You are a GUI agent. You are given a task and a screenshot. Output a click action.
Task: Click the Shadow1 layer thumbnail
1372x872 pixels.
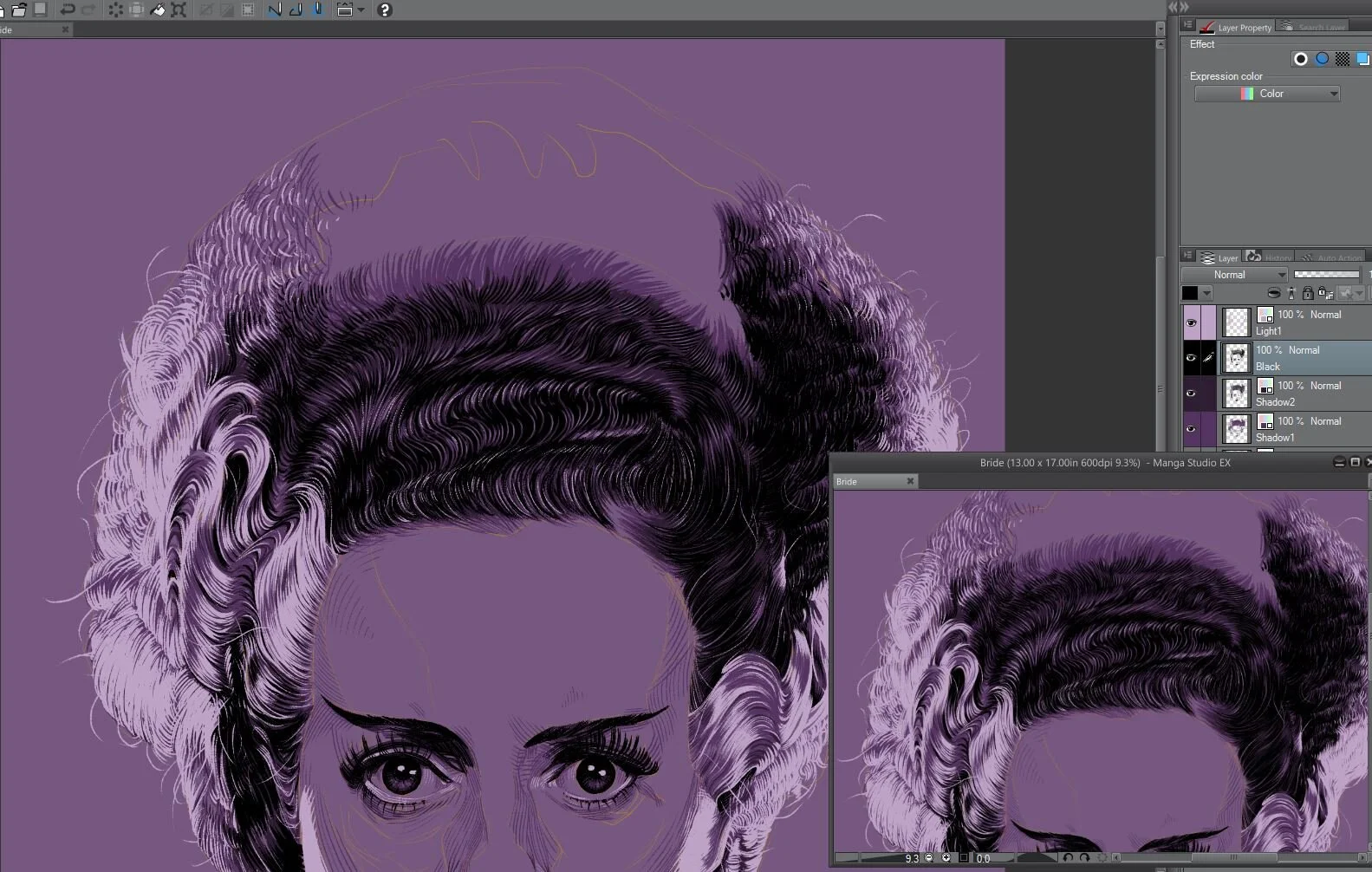point(1237,429)
